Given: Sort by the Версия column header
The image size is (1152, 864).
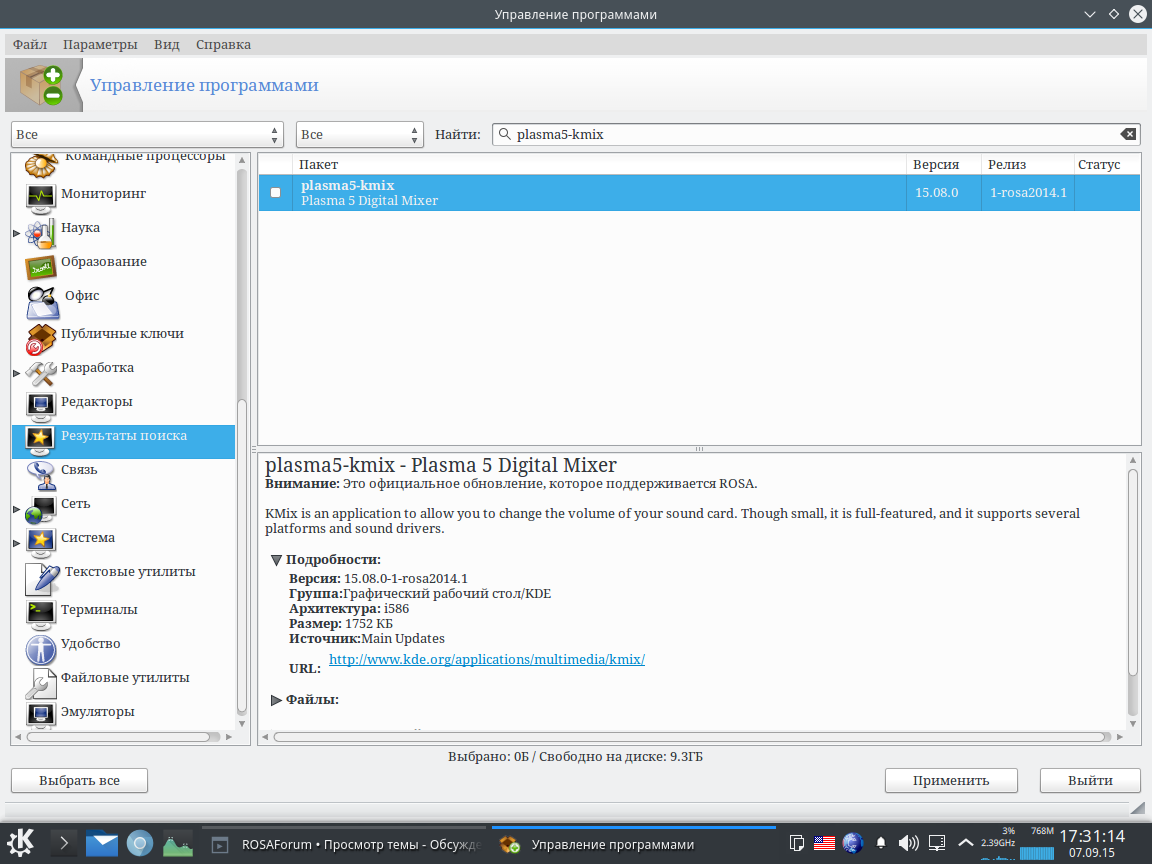Looking at the screenshot, I should point(944,165).
